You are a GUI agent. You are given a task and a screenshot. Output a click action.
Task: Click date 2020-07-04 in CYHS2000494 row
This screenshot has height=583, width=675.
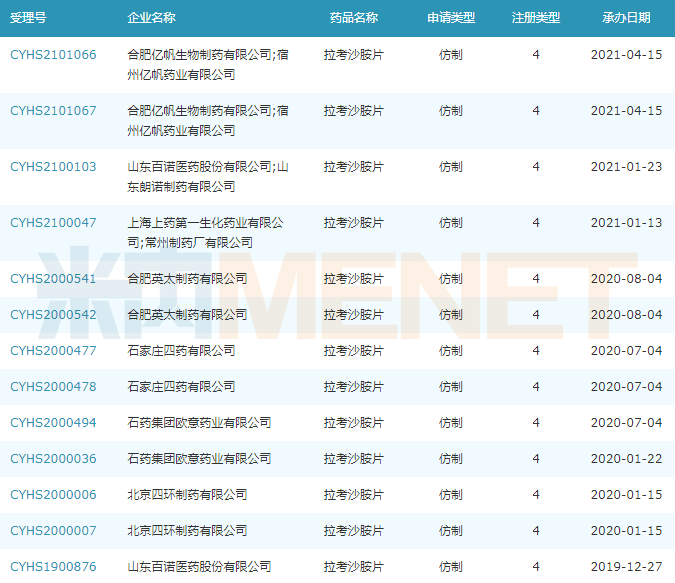click(626, 422)
